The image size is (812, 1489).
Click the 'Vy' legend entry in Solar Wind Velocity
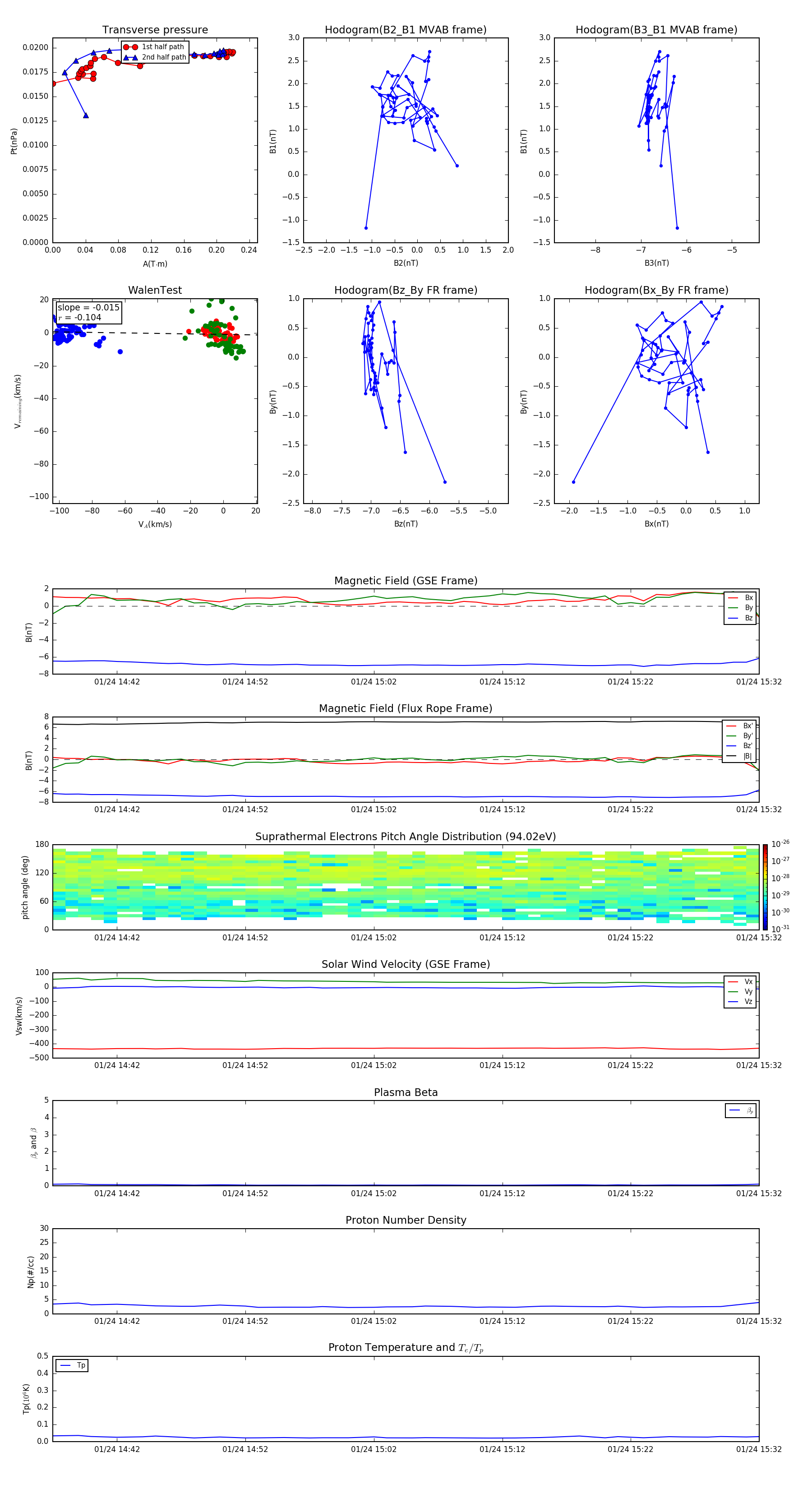(741, 991)
